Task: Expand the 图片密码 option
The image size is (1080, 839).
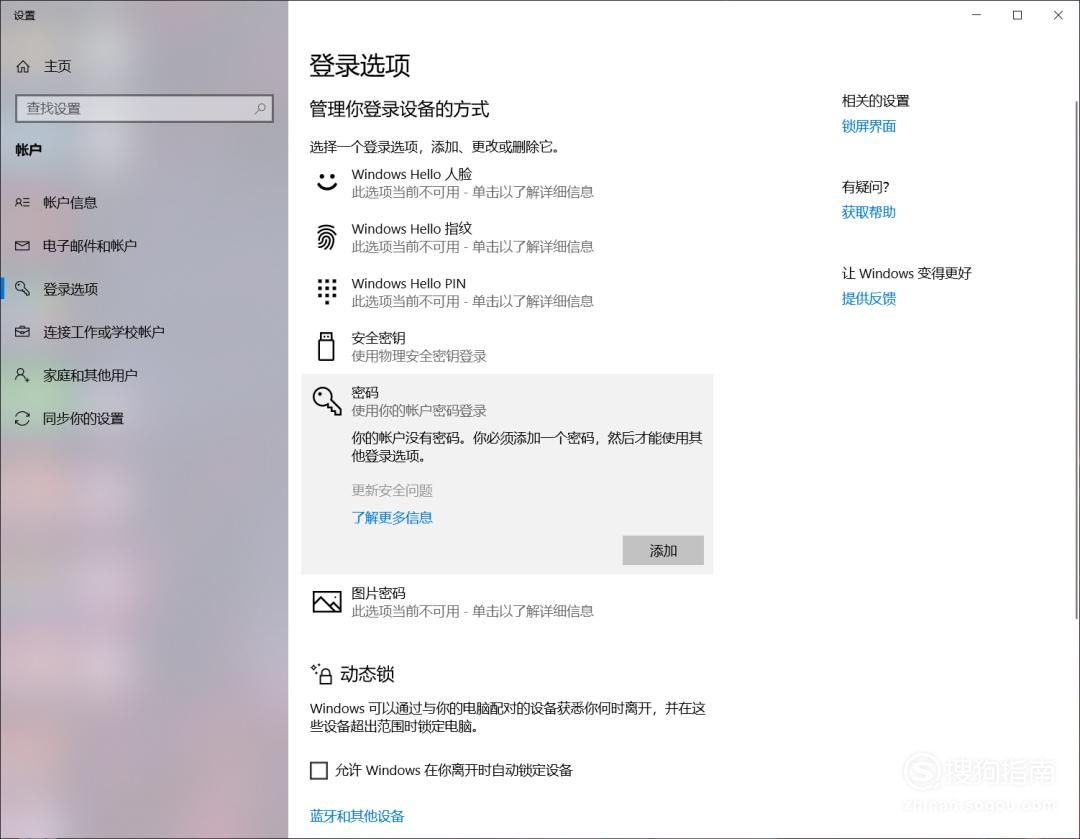Action: tap(507, 602)
